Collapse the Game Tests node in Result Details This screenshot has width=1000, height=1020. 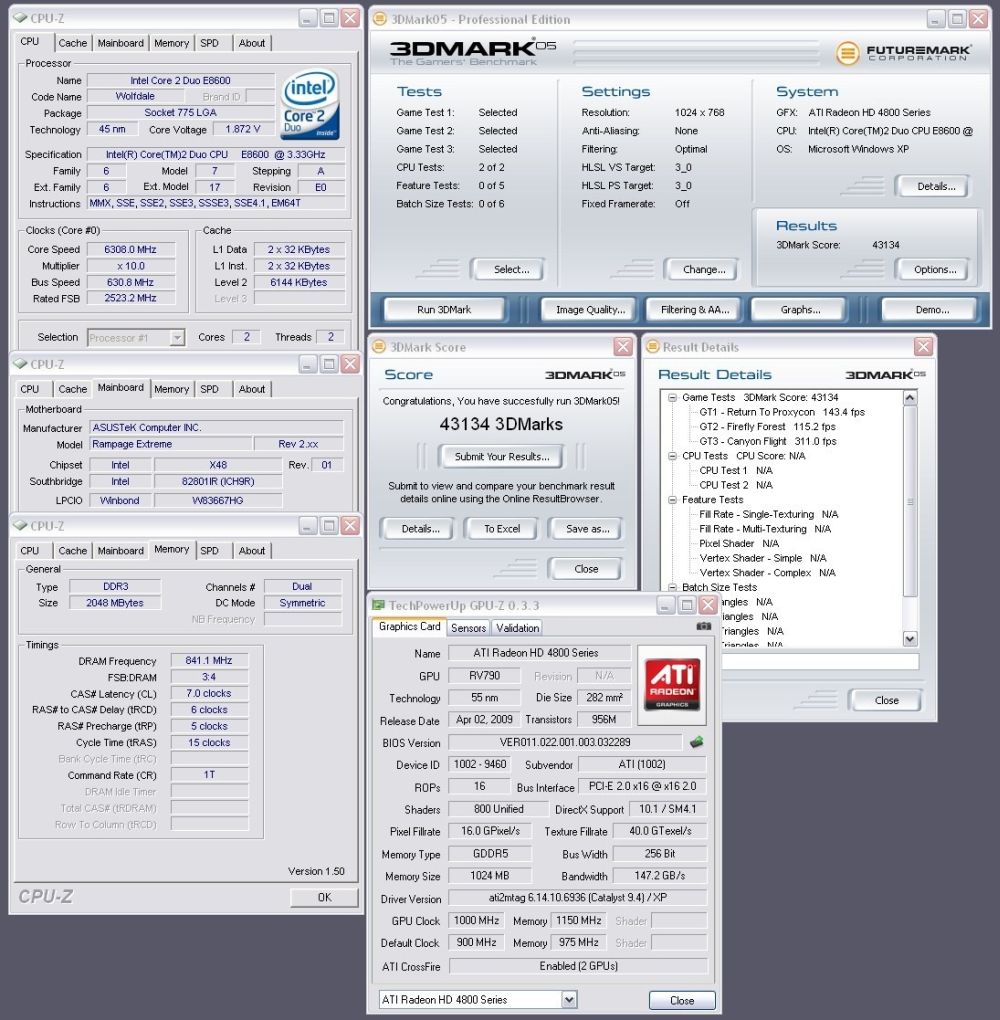(672, 397)
